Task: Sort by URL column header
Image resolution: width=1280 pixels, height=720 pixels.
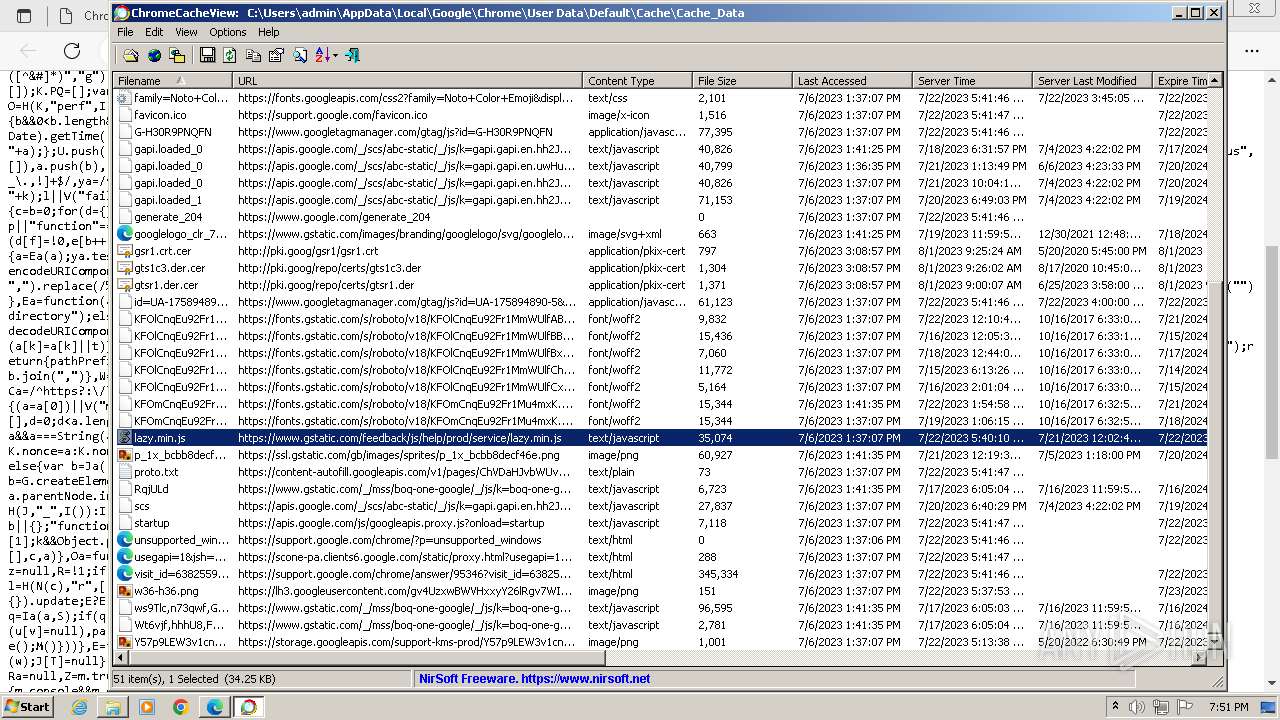Action: [x=408, y=81]
